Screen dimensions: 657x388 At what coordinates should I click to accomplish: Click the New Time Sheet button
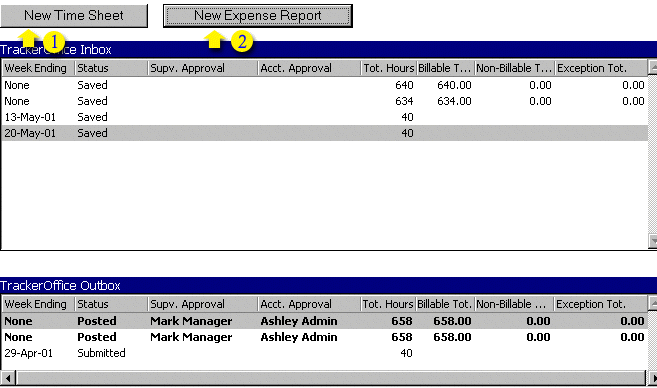coord(74,16)
